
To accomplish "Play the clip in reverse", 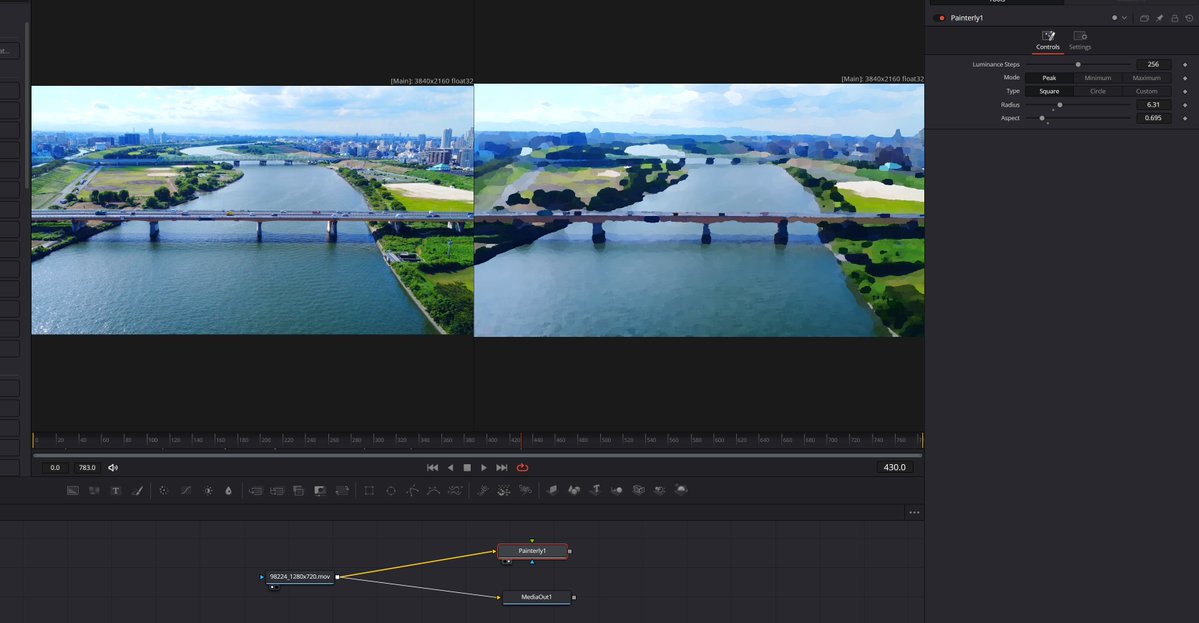I will point(450,468).
